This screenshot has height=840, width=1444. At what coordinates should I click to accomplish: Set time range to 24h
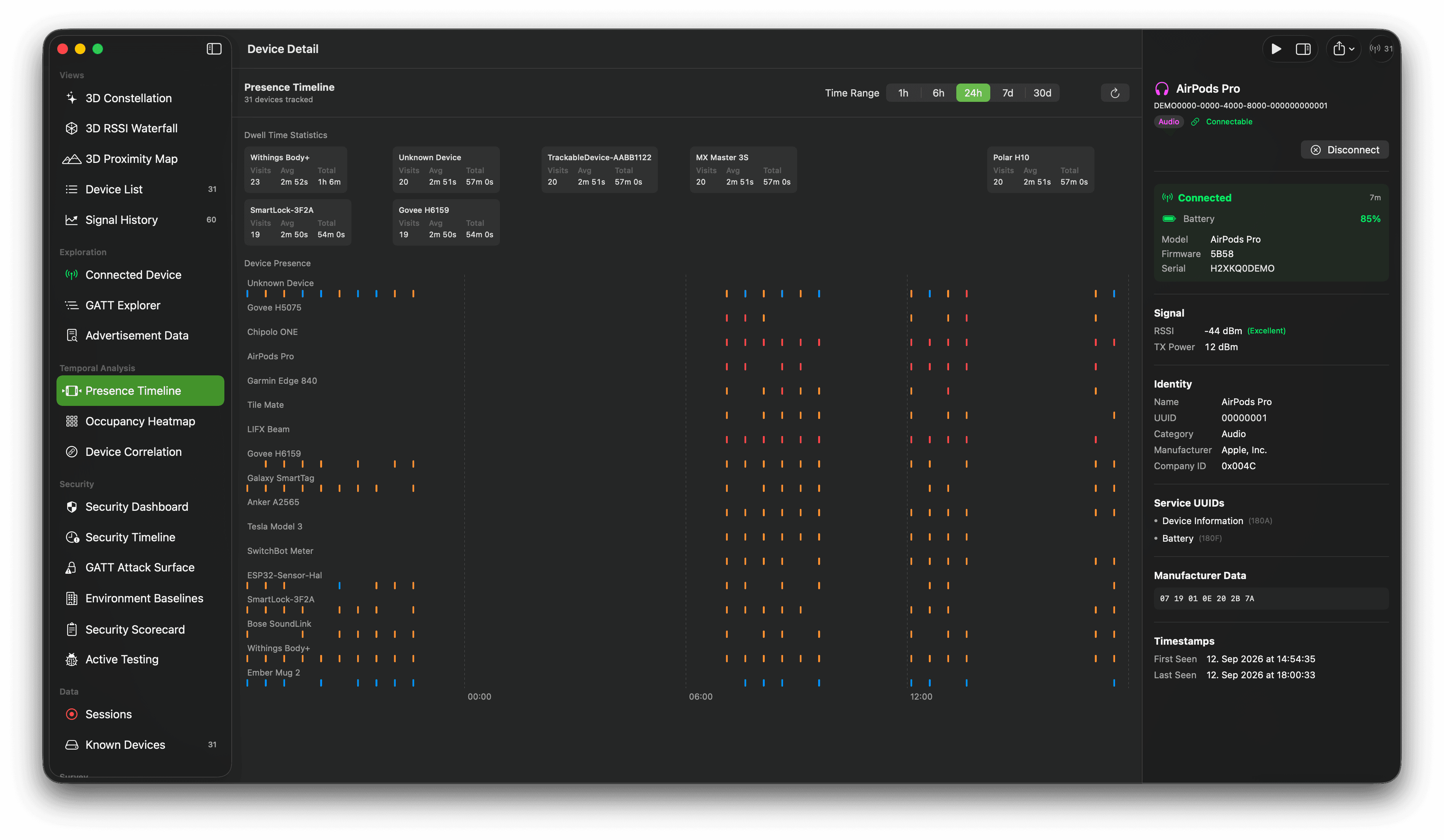[972, 93]
